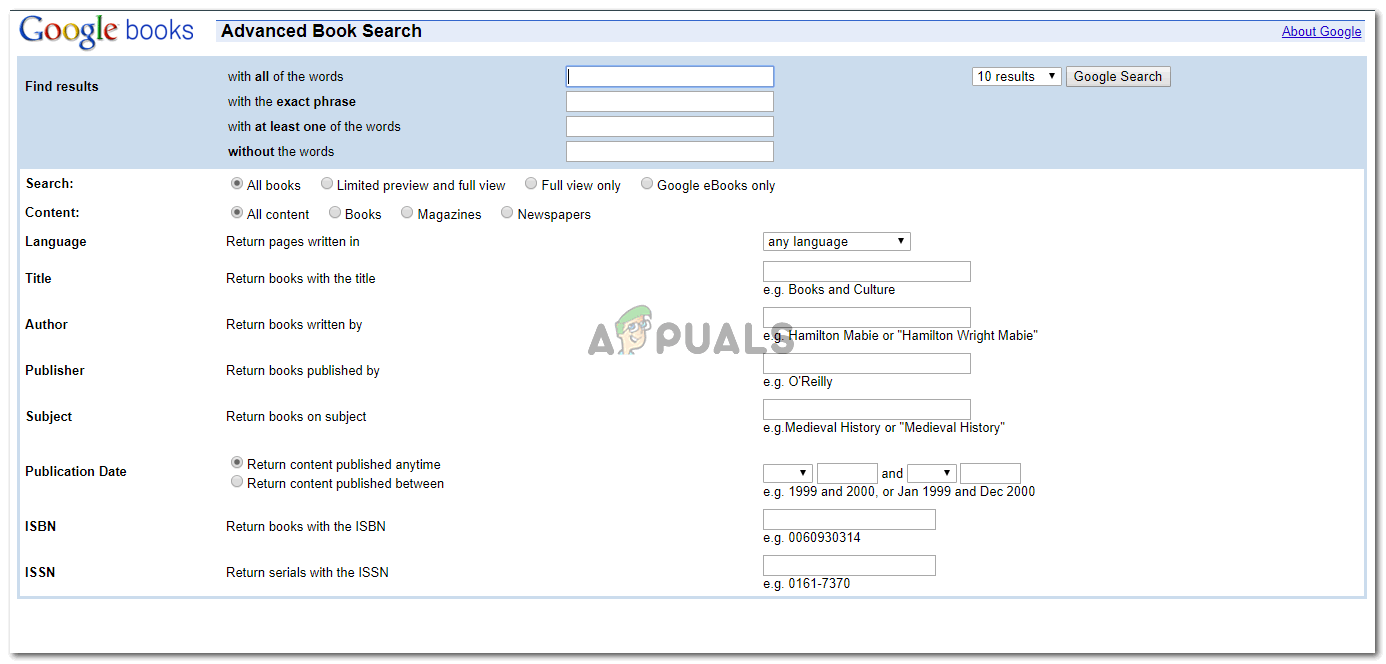
Task: Click the 'Publication Date' label
Action: click(x=76, y=472)
